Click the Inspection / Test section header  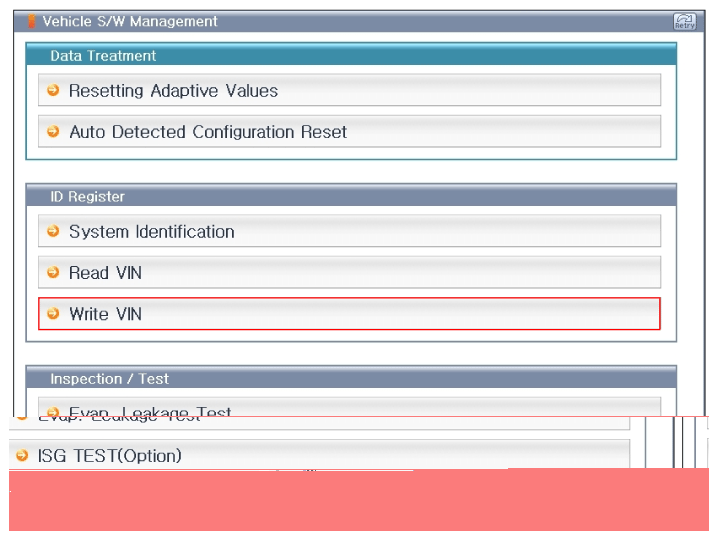point(351,378)
